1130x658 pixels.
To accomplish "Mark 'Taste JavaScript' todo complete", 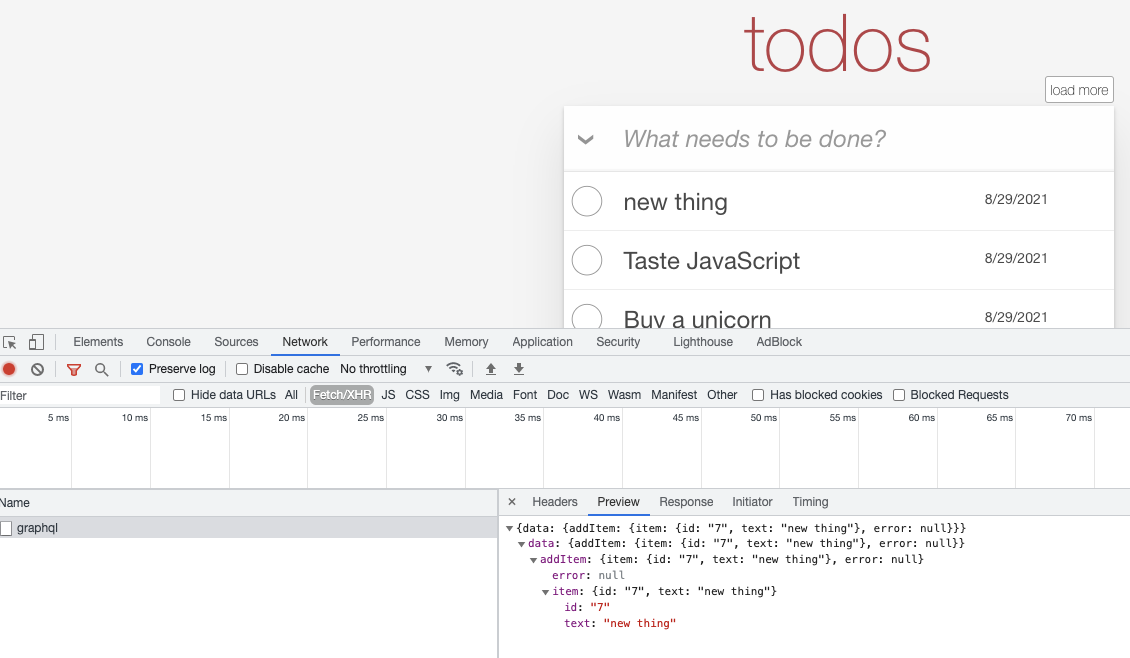I will [x=587, y=260].
